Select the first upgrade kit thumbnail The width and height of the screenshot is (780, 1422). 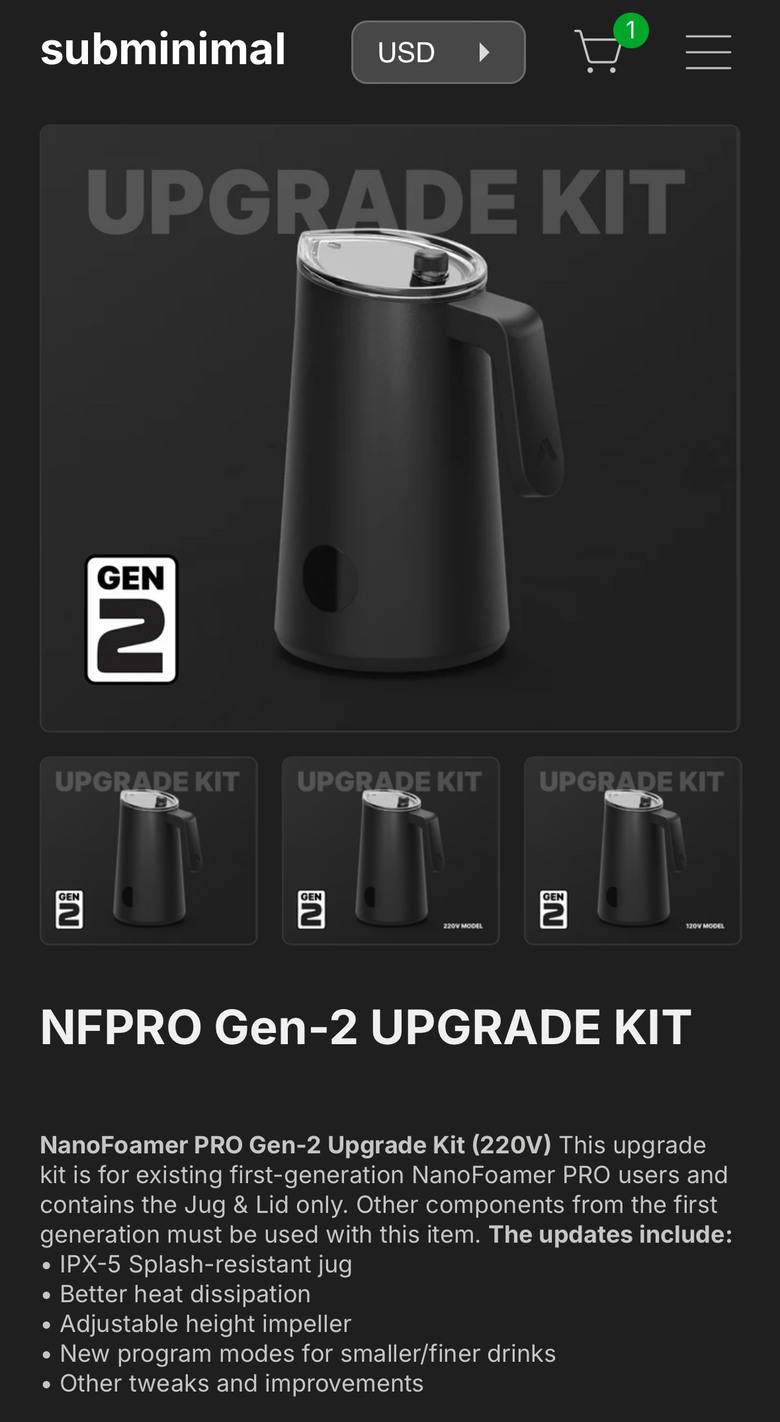[149, 850]
